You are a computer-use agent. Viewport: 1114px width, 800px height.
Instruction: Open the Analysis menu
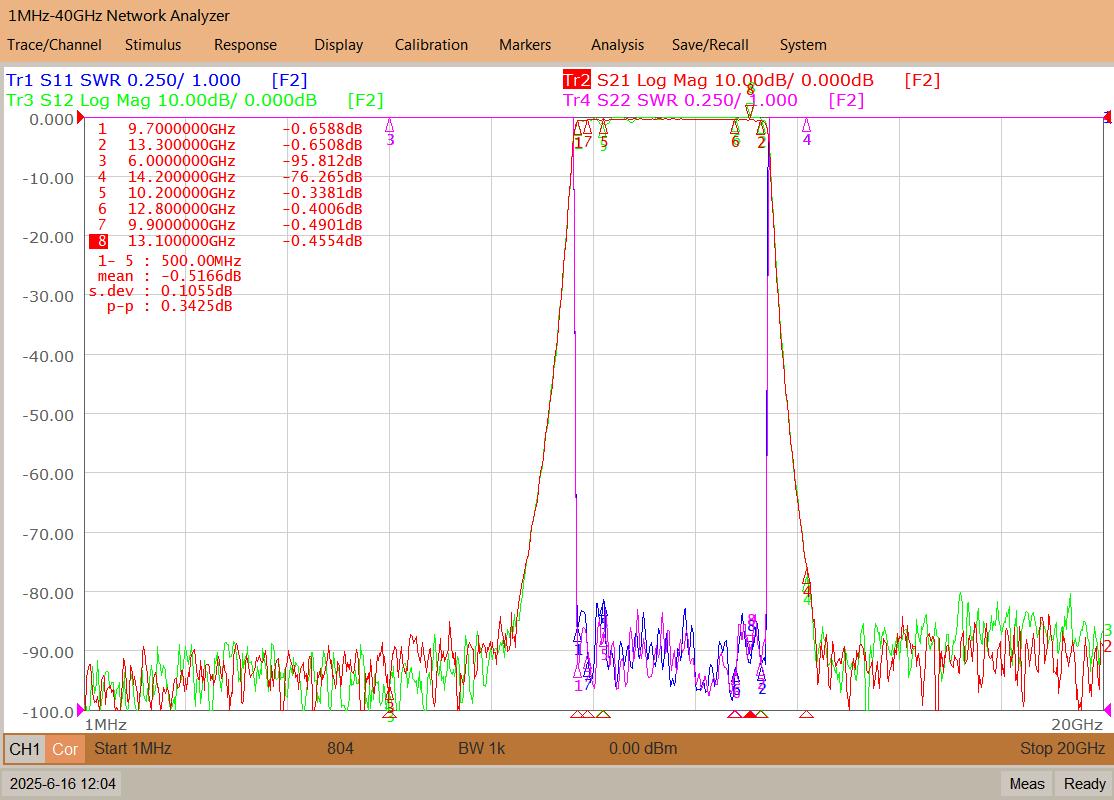(617, 45)
